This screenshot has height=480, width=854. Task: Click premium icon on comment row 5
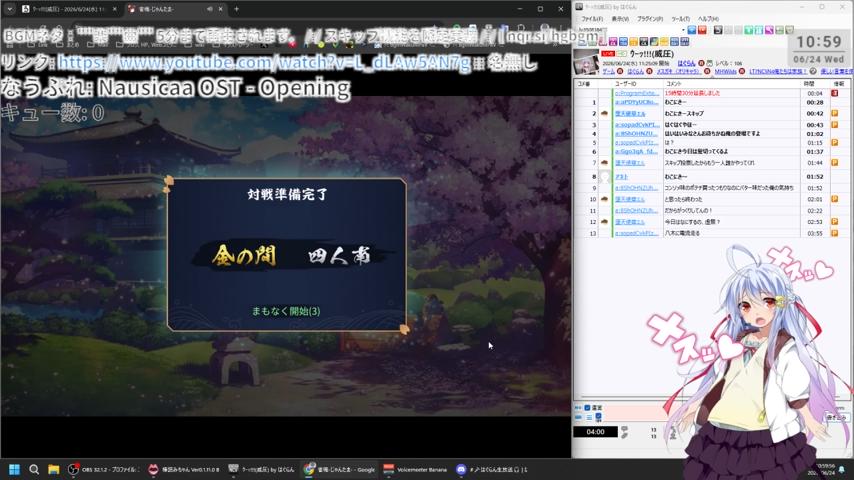point(834,142)
